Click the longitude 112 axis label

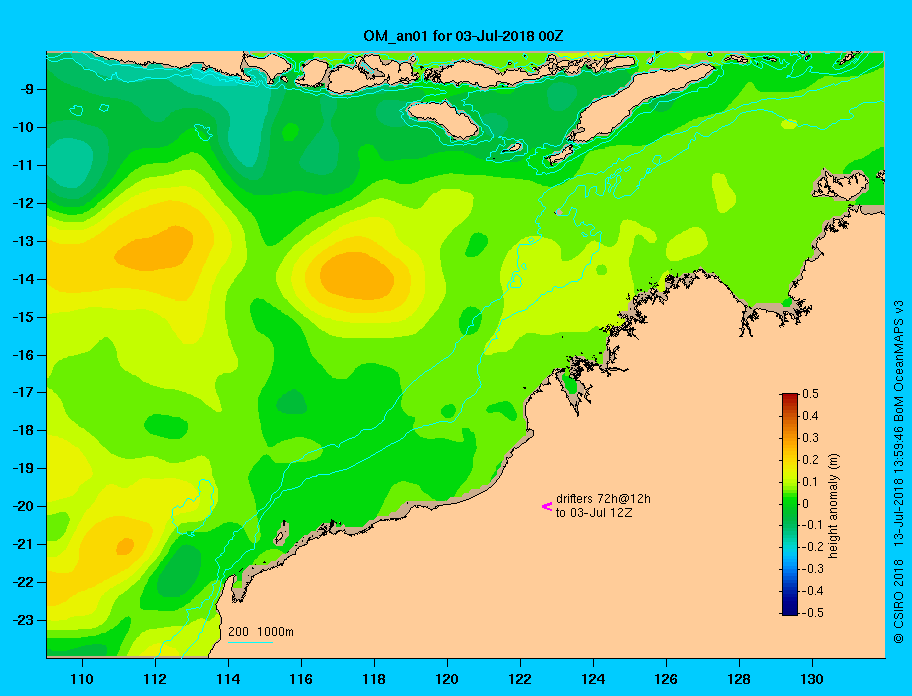pos(155,679)
